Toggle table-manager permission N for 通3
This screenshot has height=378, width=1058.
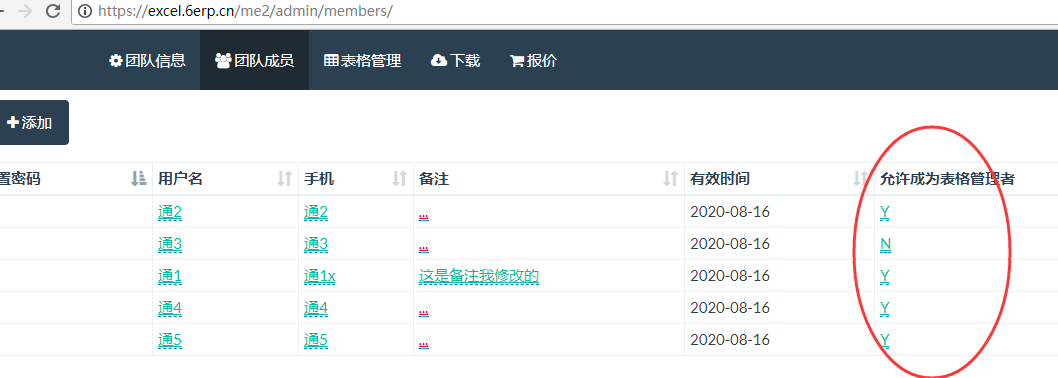tap(885, 244)
